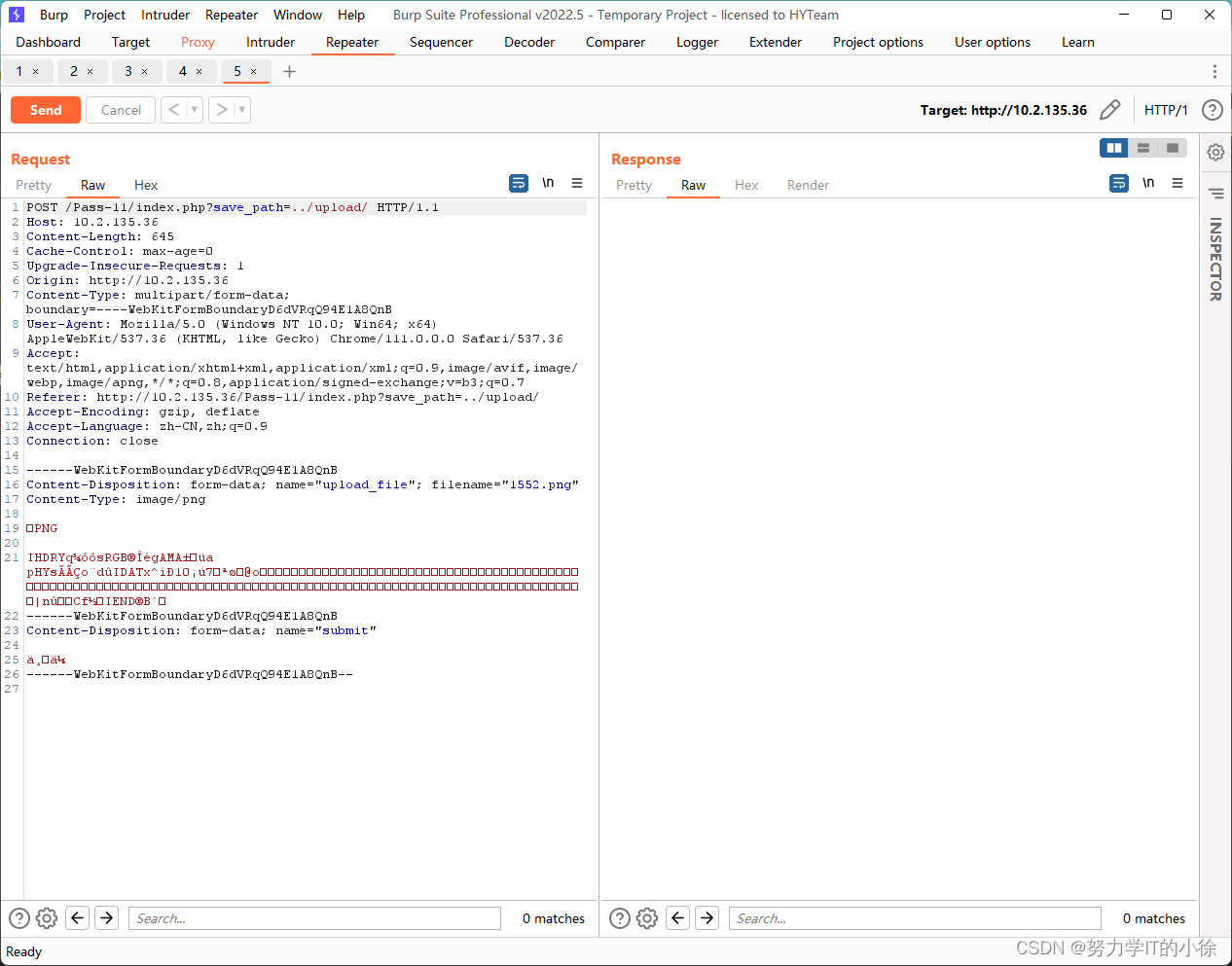Close Repeater tab 2
This screenshot has height=966, width=1232.
tap(91, 72)
